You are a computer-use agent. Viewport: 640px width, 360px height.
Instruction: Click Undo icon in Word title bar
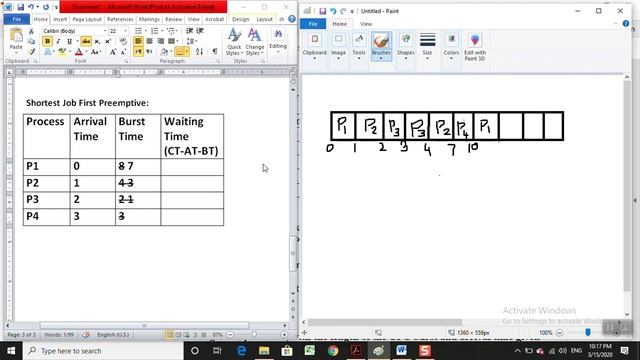[x=31, y=7]
